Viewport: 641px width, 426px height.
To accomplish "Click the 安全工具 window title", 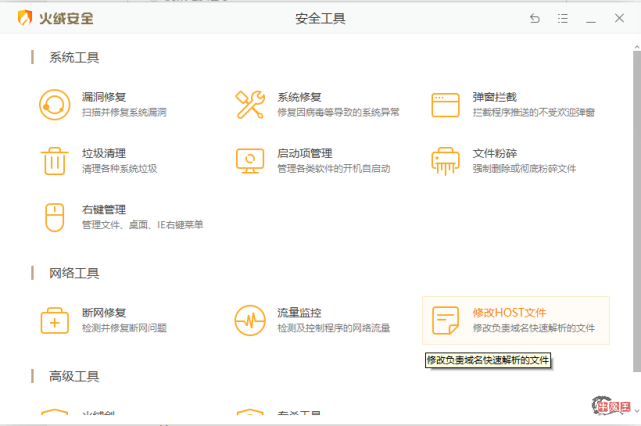I will (320, 18).
